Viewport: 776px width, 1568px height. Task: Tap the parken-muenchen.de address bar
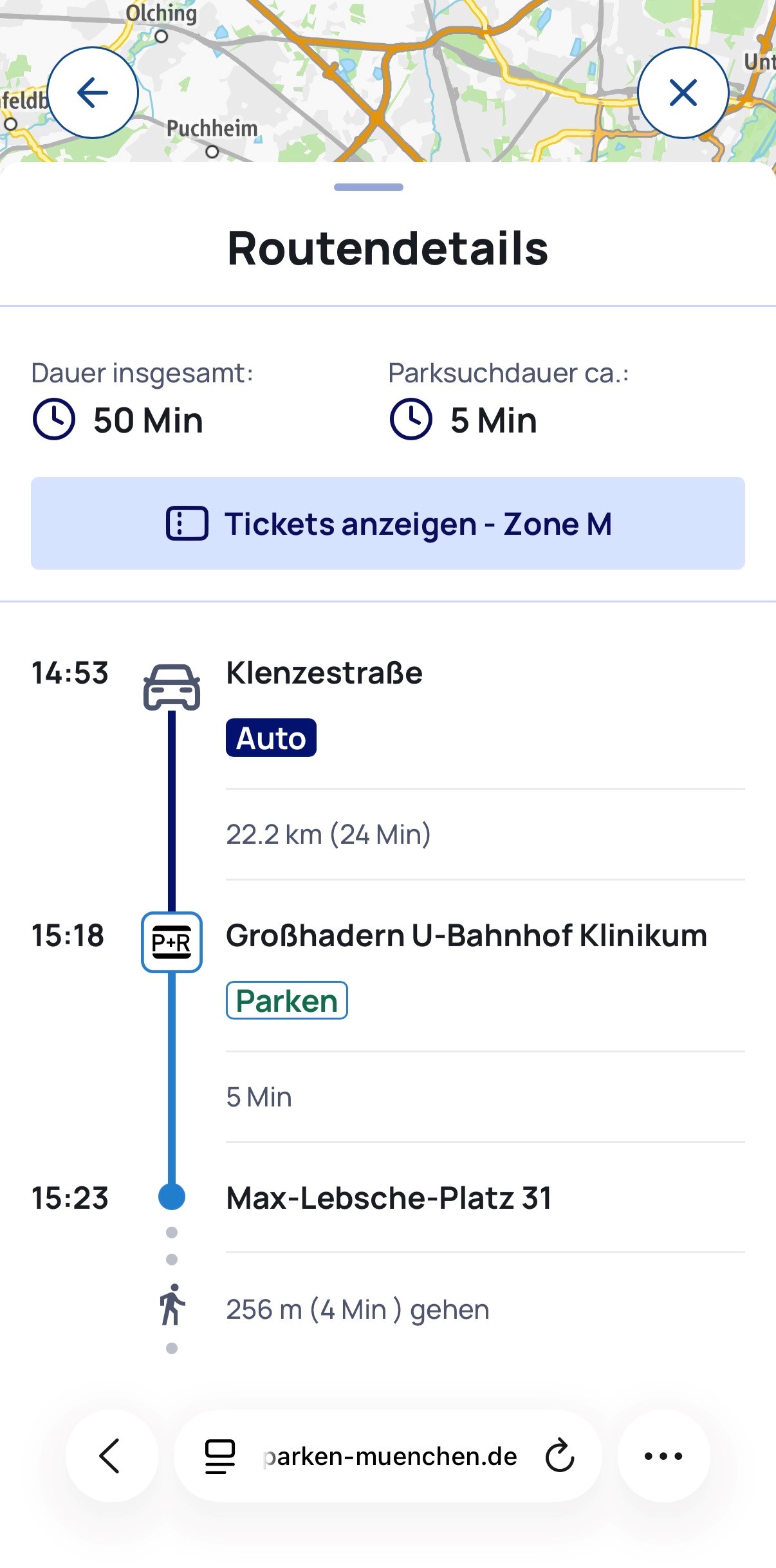click(x=390, y=1456)
